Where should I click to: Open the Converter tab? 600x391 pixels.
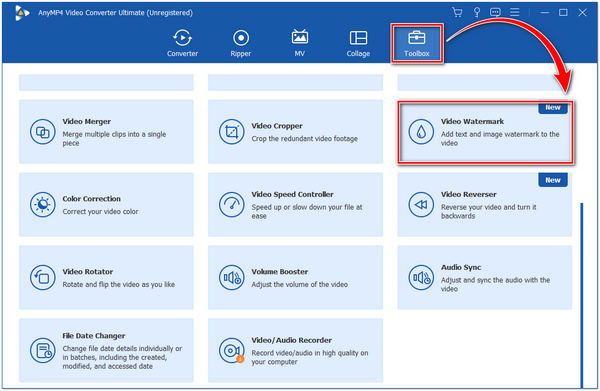(x=182, y=44)
